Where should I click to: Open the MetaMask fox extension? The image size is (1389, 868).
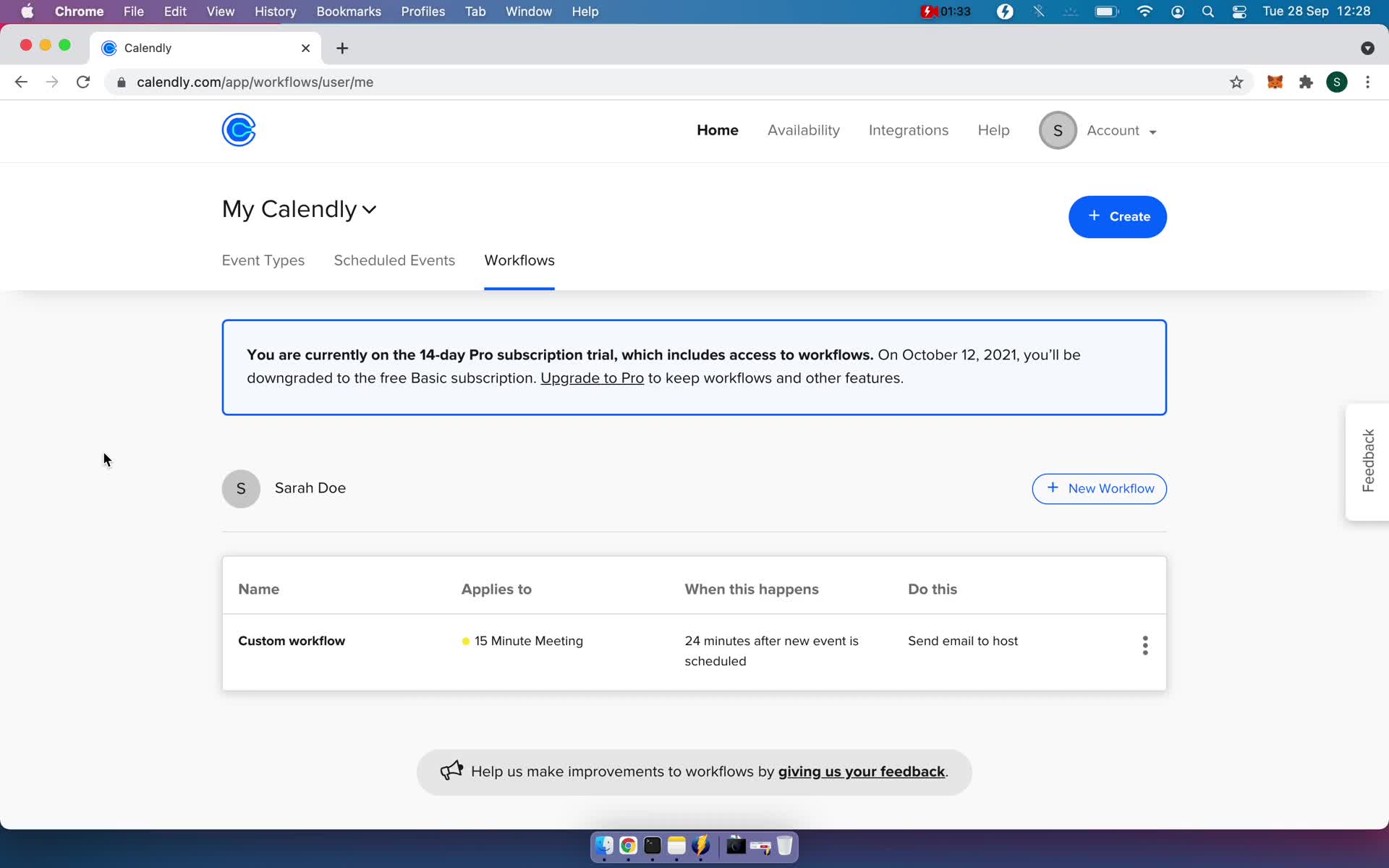[1275, 82]
